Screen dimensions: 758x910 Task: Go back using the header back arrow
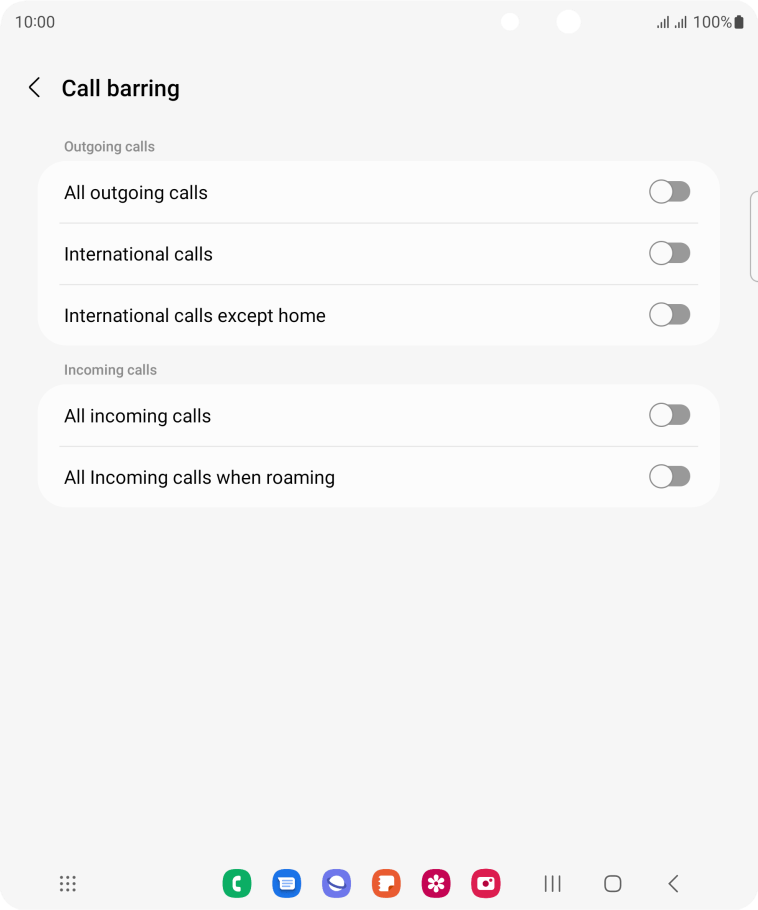coord(34,88)
